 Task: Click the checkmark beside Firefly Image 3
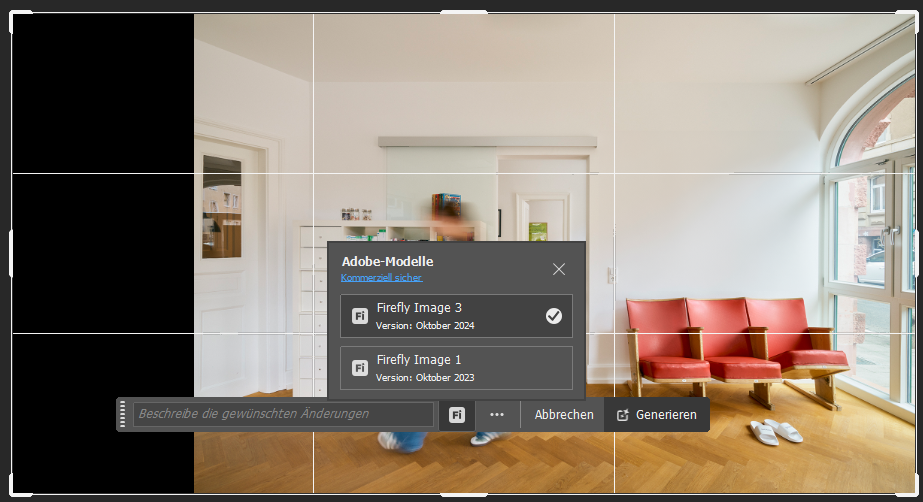554,316
